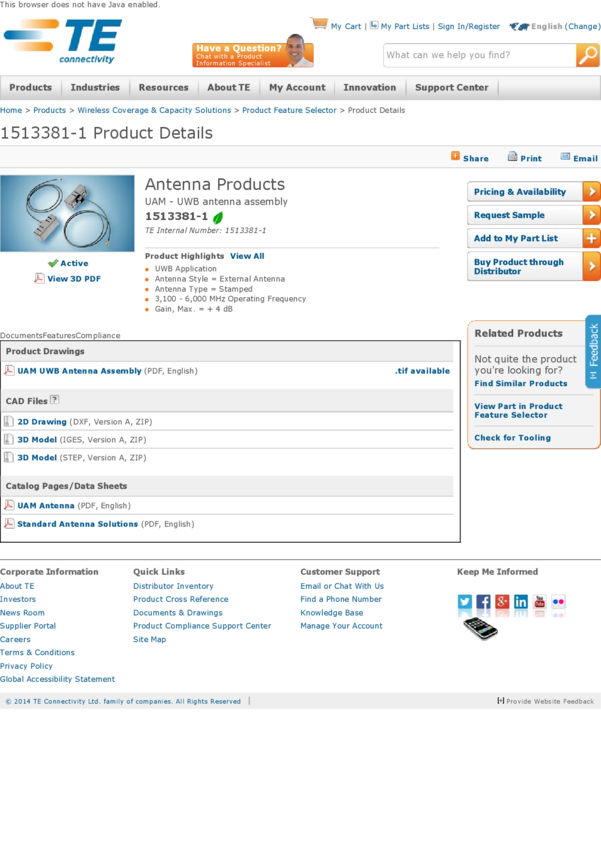This screenshot has height=850, width=601.
Task: Click the Email envelope icon
Action: coord(565,157)
